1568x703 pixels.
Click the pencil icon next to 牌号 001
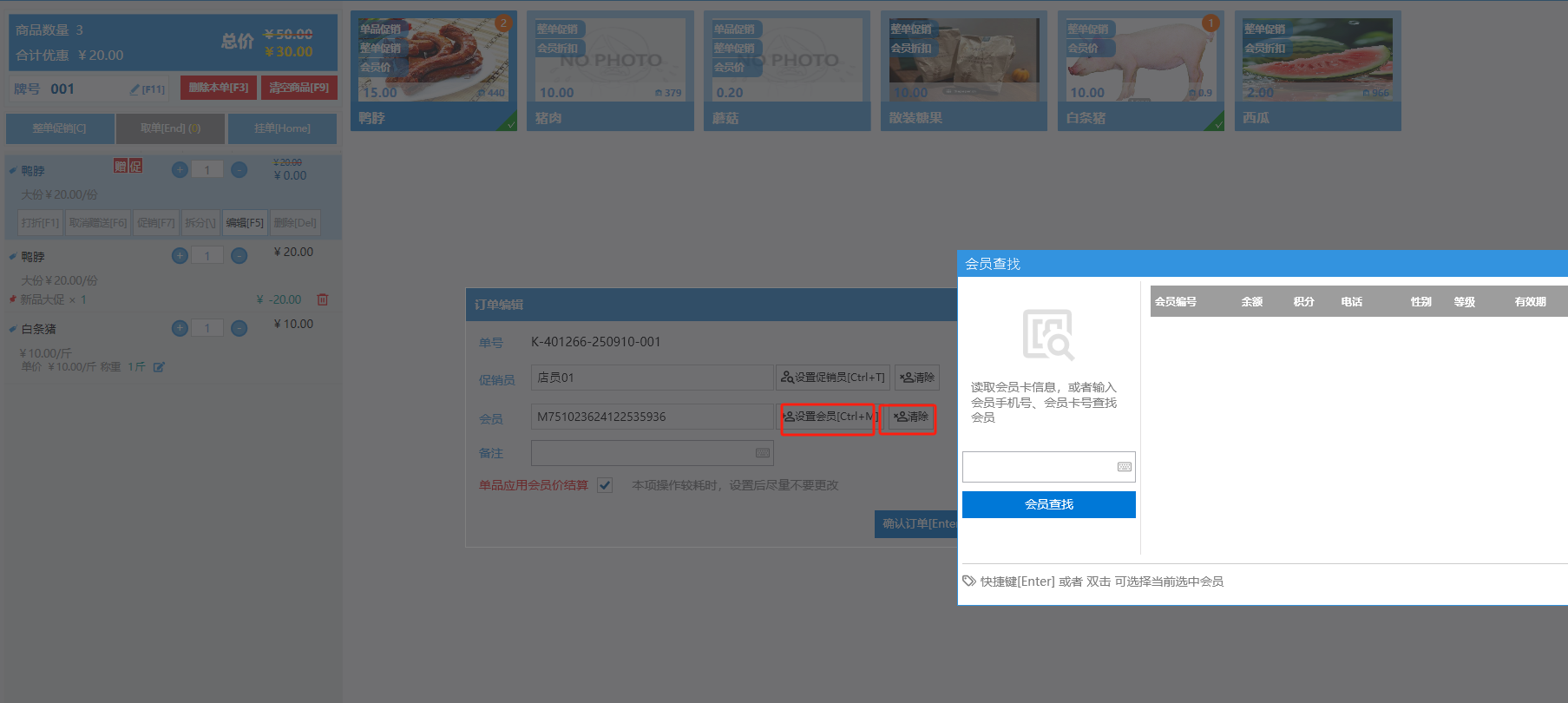pyautogui.click(x=135, y=89)
